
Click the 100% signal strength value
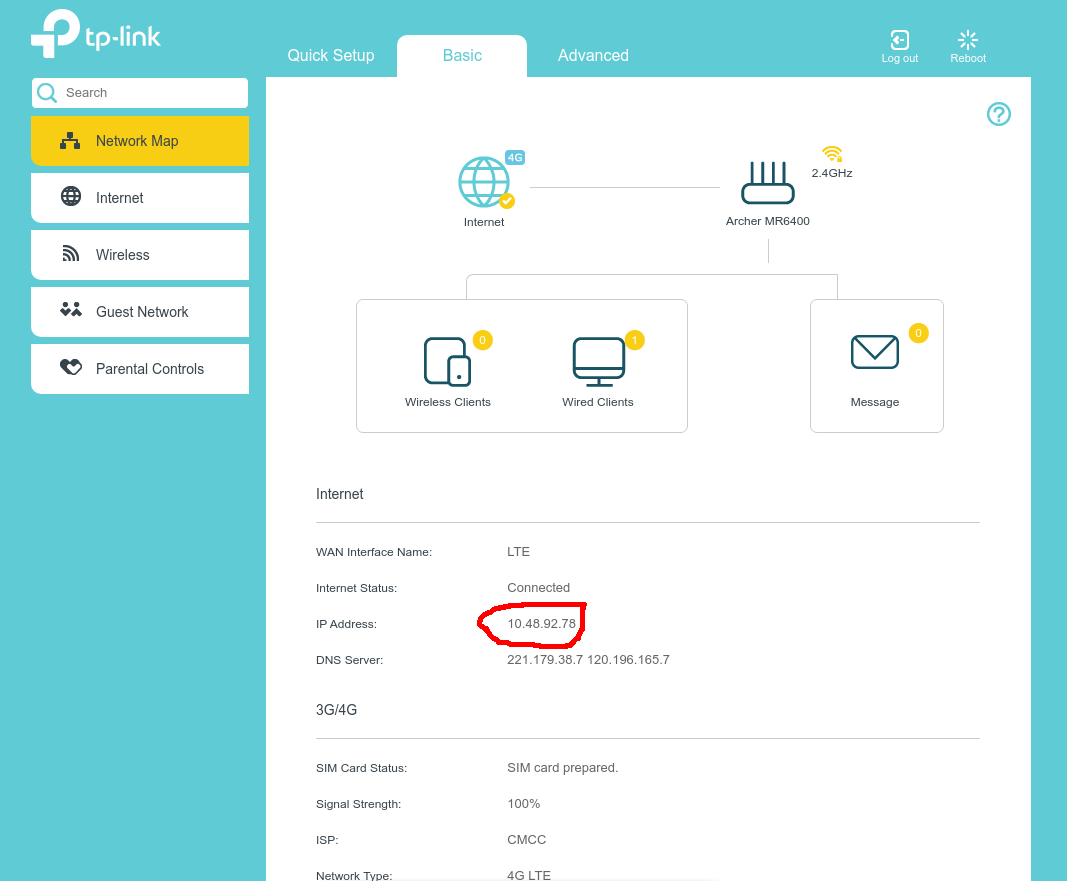tap(523, 804)
